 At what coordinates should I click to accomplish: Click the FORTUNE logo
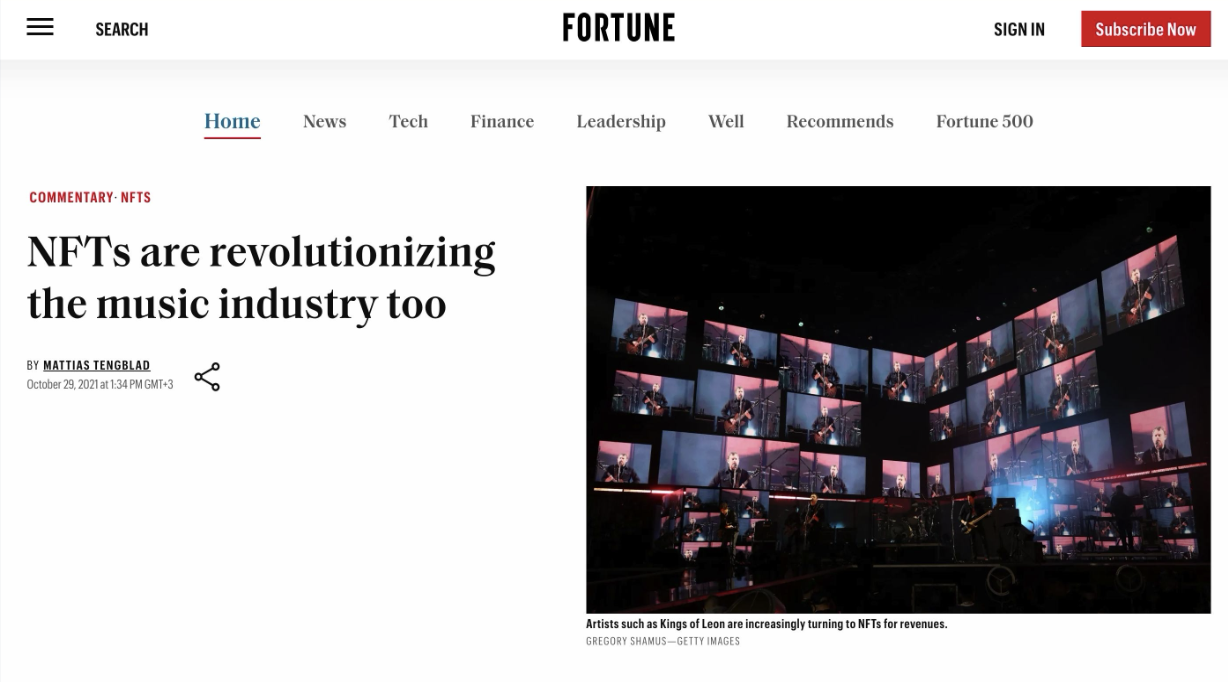[x=618, y=28]
